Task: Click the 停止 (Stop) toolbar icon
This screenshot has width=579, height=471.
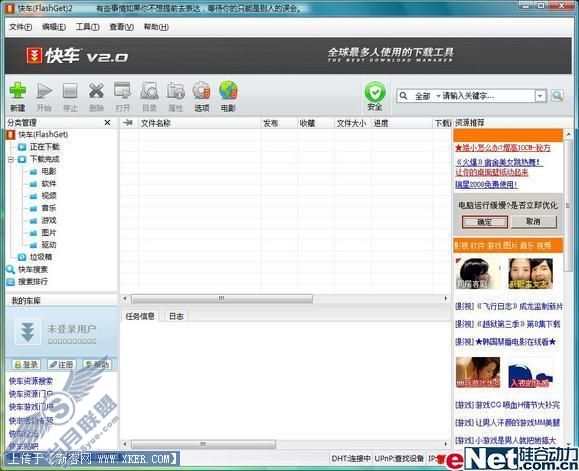Action: (70, 91)
